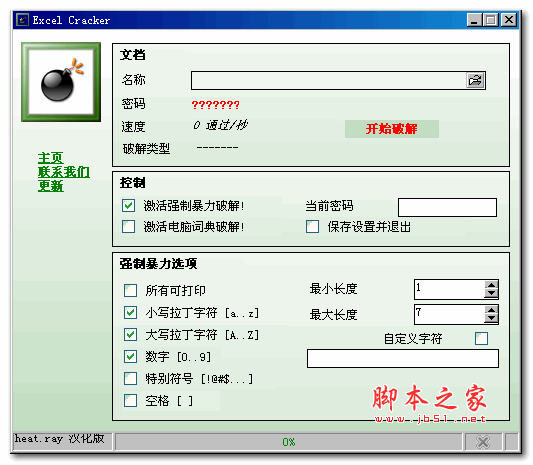Open the 更新 update link

point(51,186)
